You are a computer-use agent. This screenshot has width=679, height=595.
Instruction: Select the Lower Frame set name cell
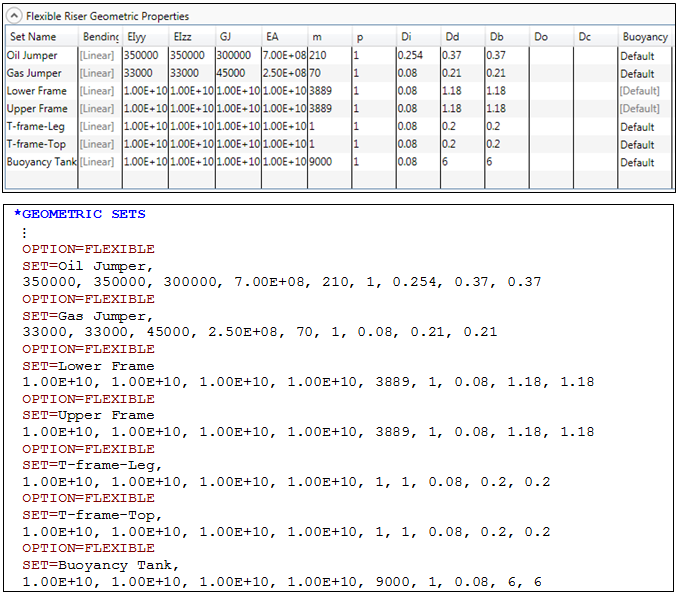point(42,91)
